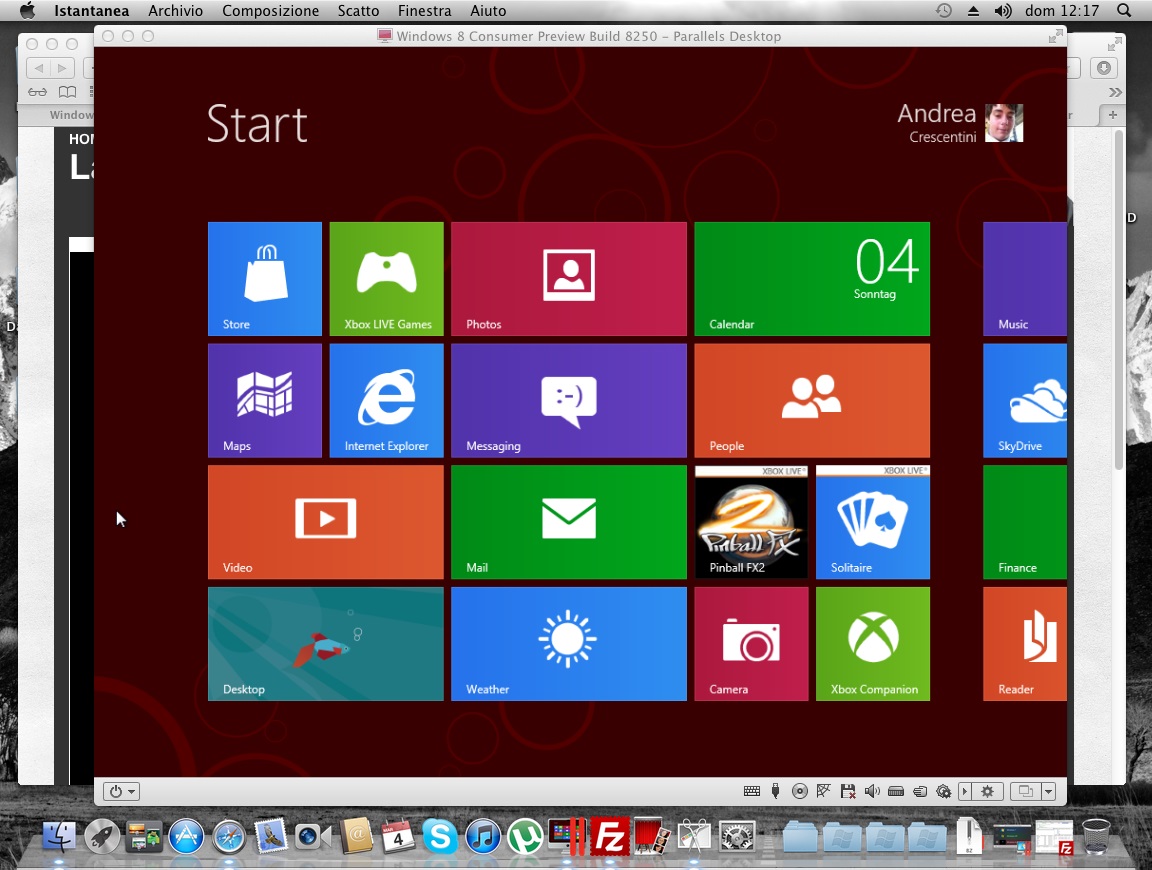Open the Istantanea application menu

click(x=91, y=10)
